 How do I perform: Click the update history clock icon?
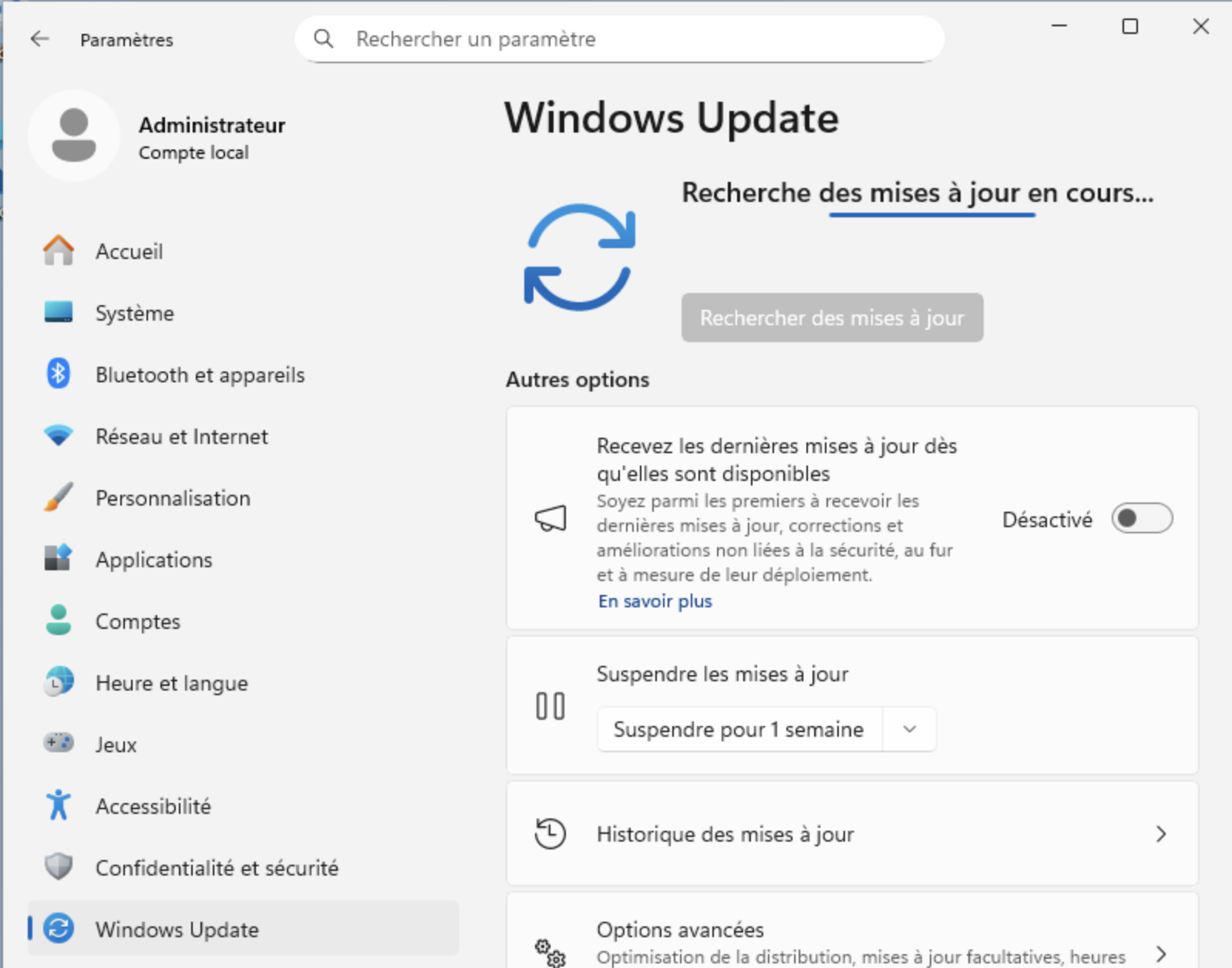pos(550,834)
